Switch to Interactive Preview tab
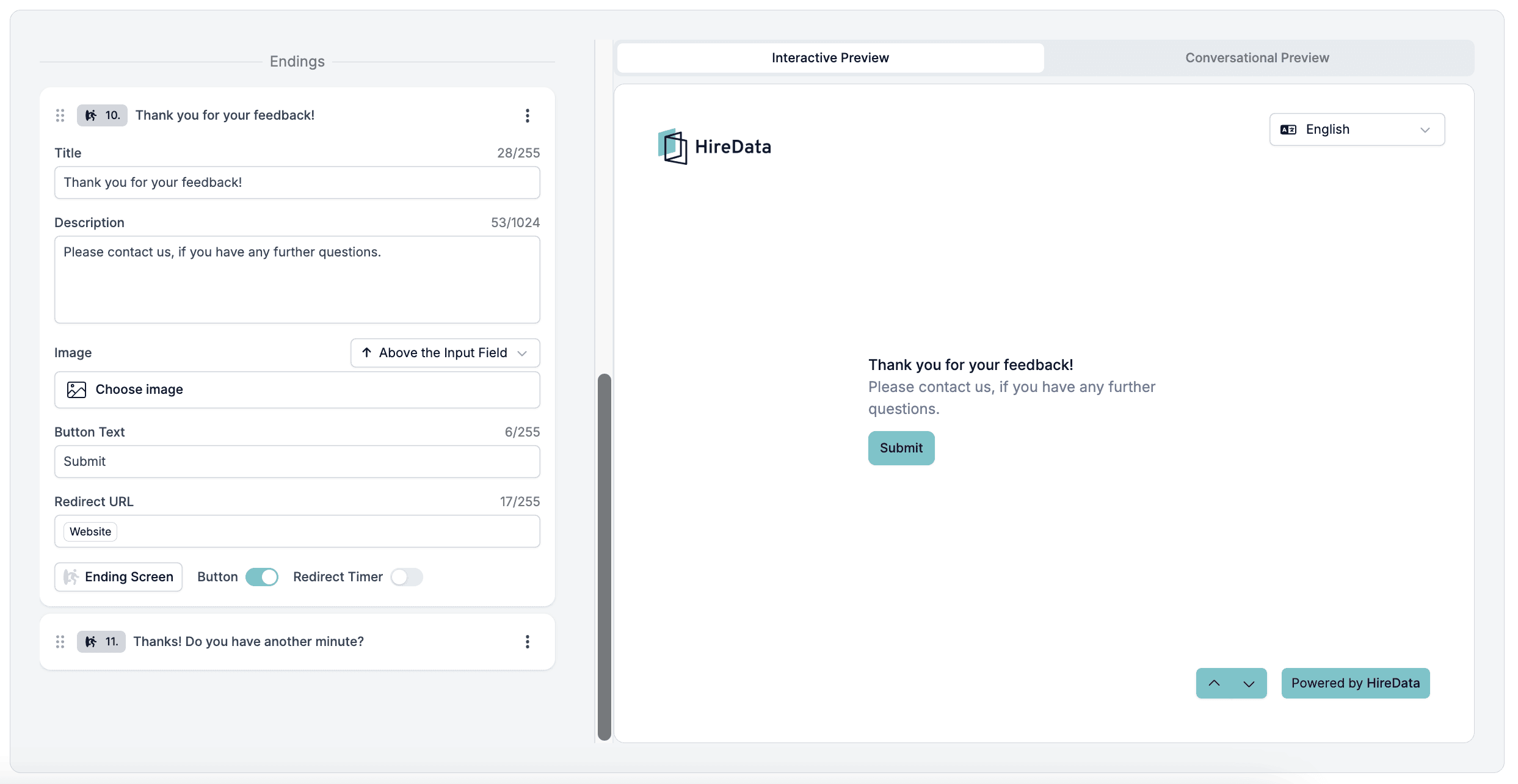The image size is (1518, 784). [830, 58]
